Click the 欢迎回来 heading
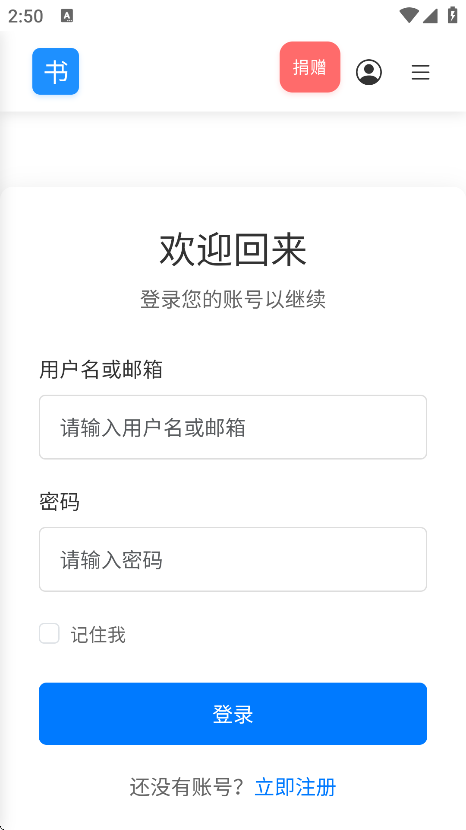This screenshot has width=466, height=830. click(233, 250)
